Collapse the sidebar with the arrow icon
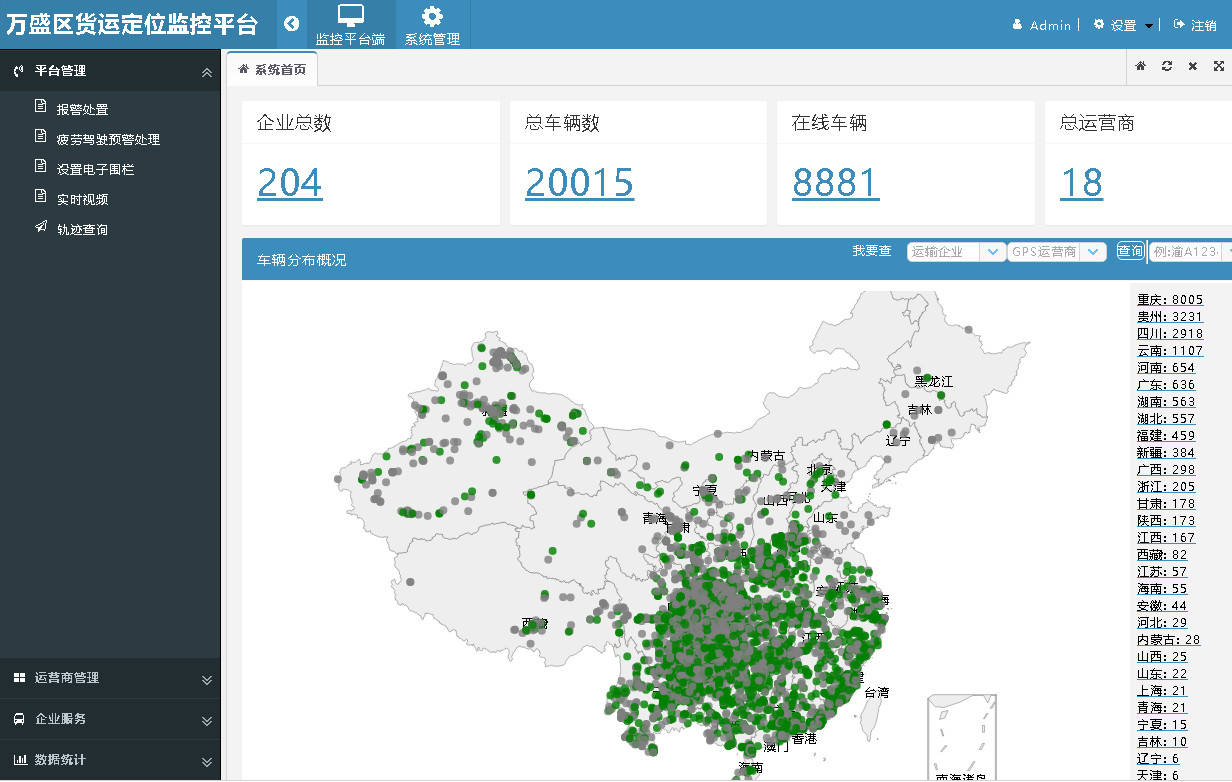Viewport: 1232px width, 782px height. coord(291,24)
